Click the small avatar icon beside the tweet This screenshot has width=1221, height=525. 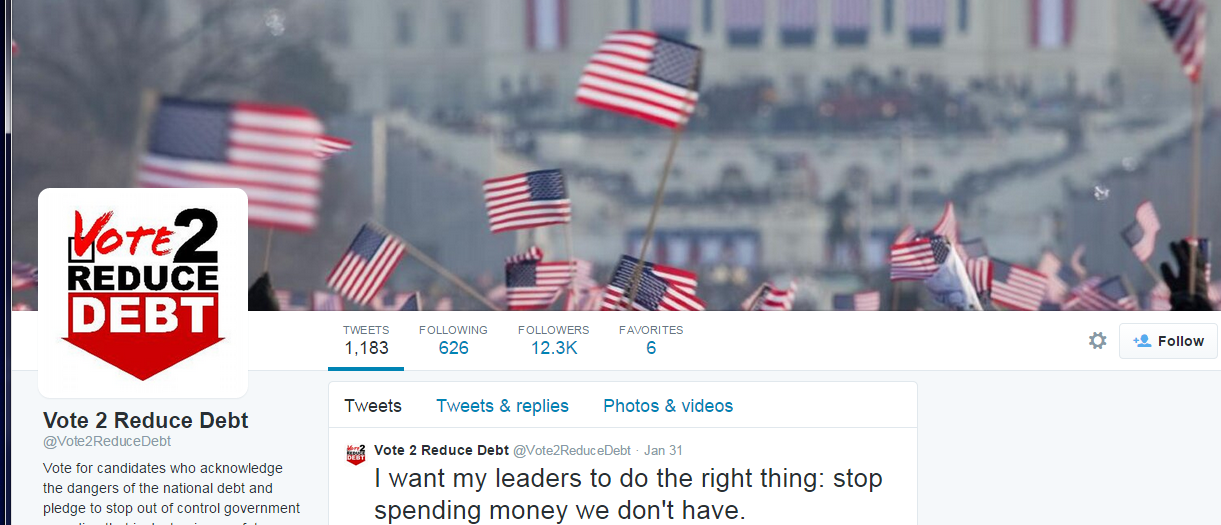click(355, 454)
